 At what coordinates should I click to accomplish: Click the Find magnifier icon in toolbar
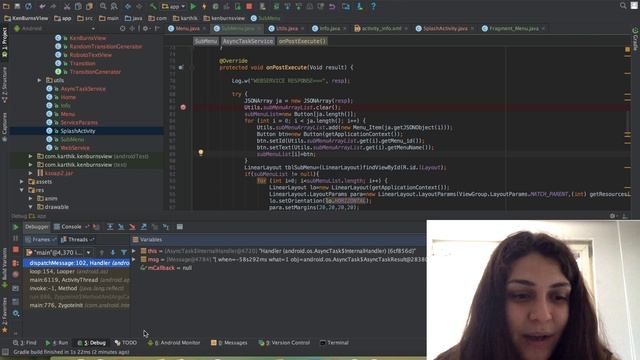103,6
